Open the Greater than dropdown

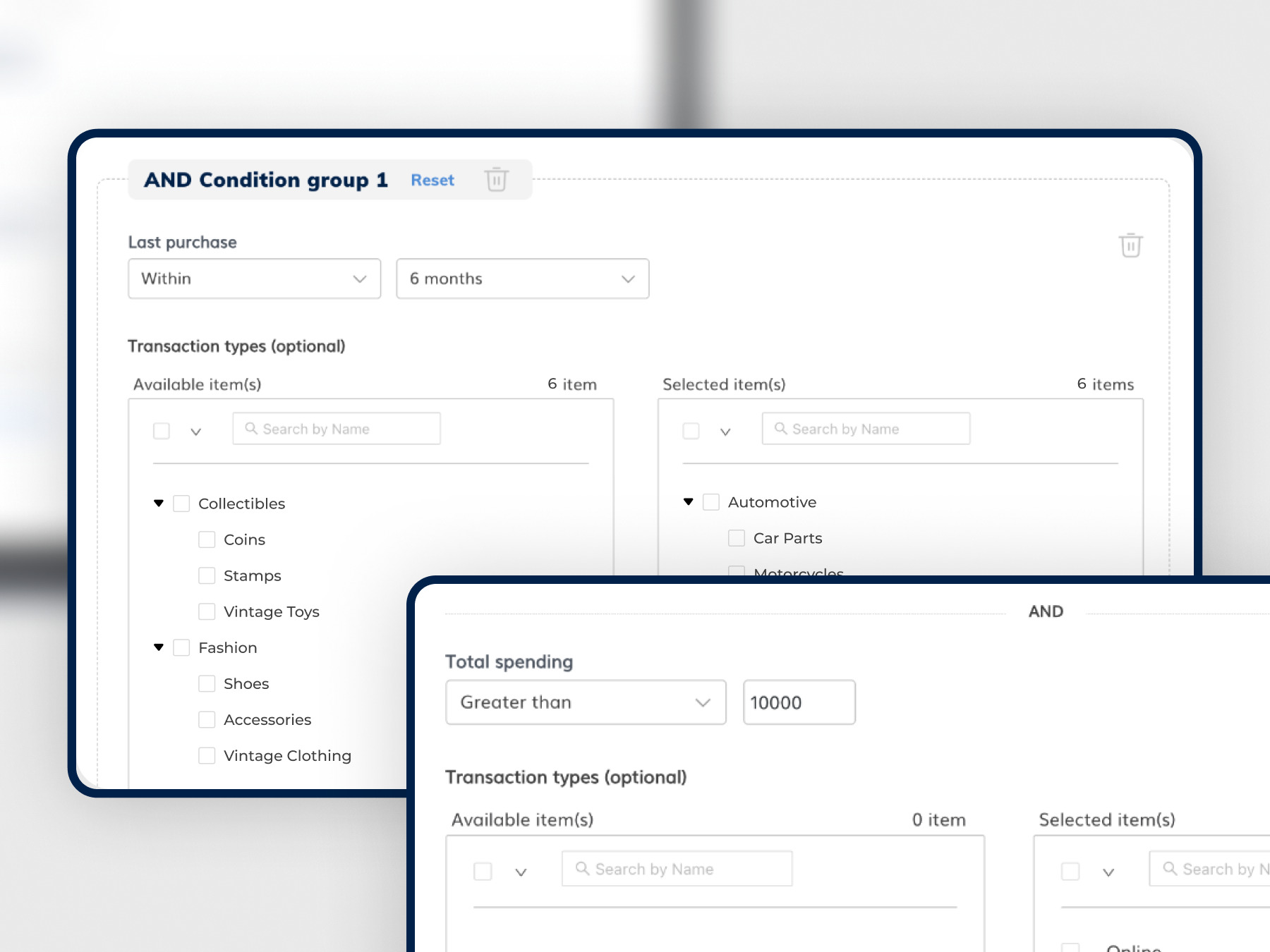585,702
